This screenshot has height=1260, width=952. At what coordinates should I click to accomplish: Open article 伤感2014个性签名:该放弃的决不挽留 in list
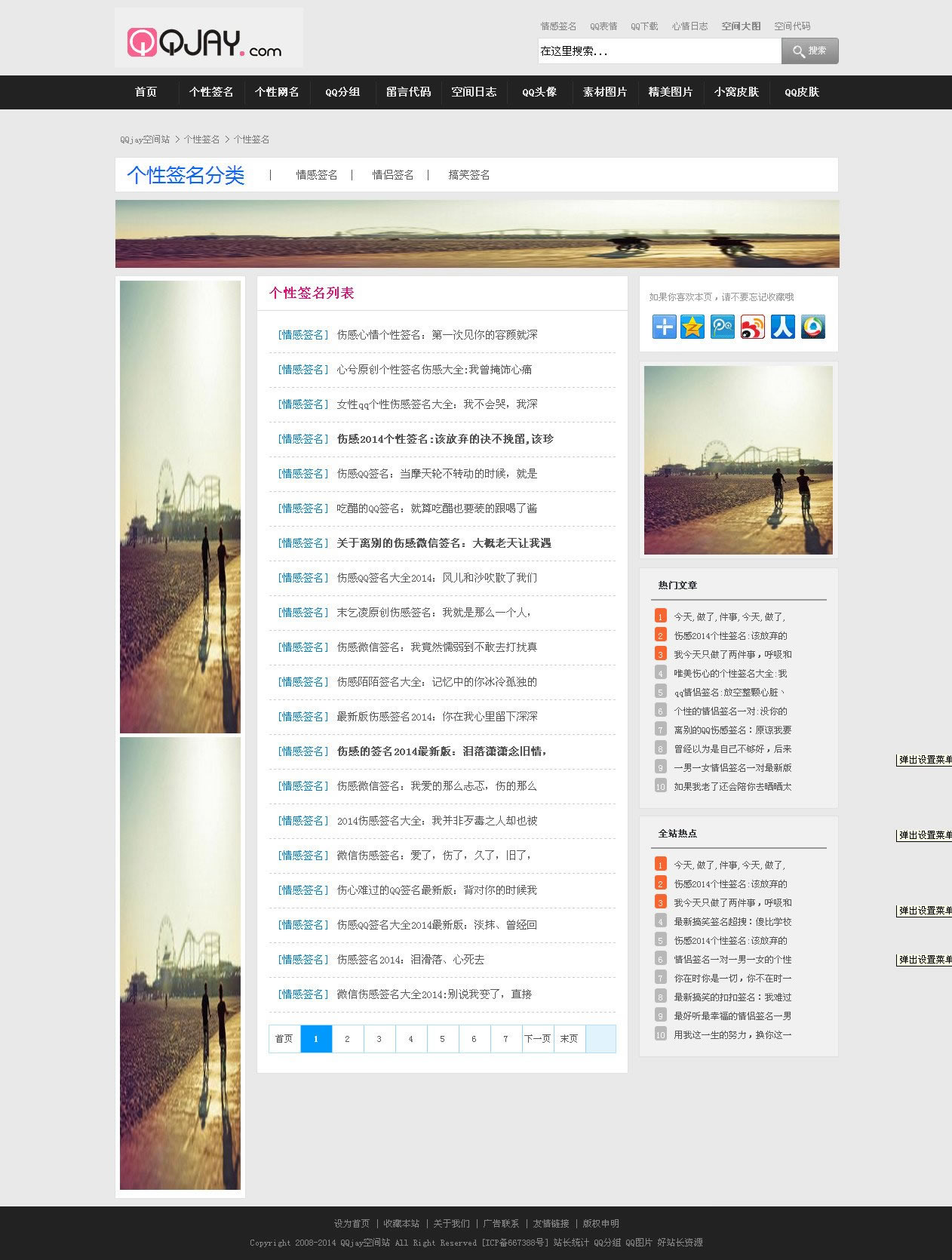coord(445,439)
